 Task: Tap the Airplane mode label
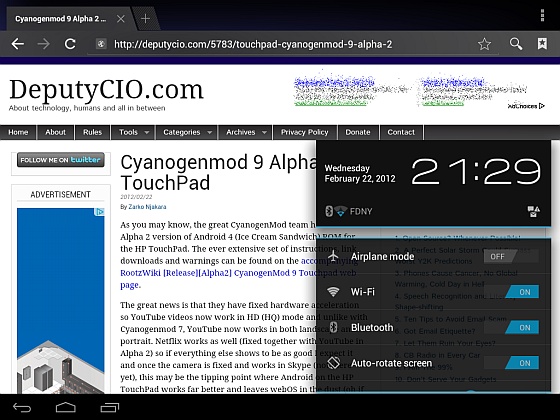click(x=382, y=256)
